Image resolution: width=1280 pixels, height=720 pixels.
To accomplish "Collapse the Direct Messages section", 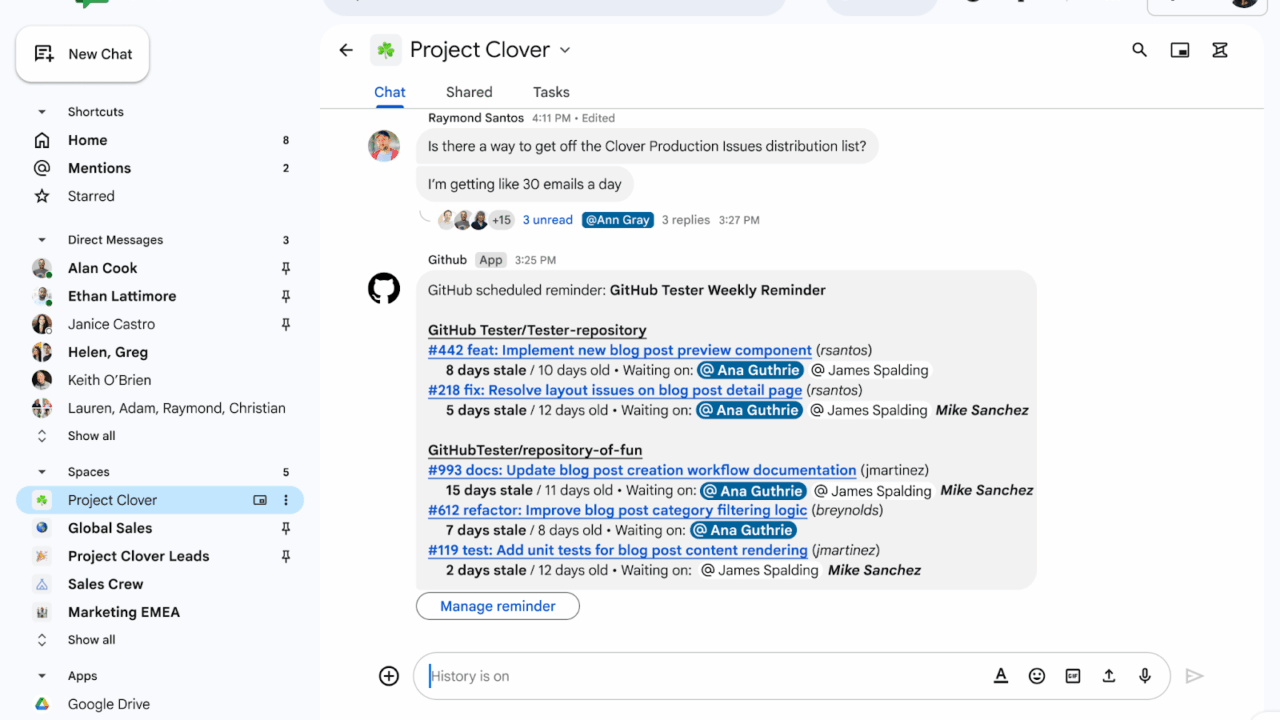I will click(42, 240).
